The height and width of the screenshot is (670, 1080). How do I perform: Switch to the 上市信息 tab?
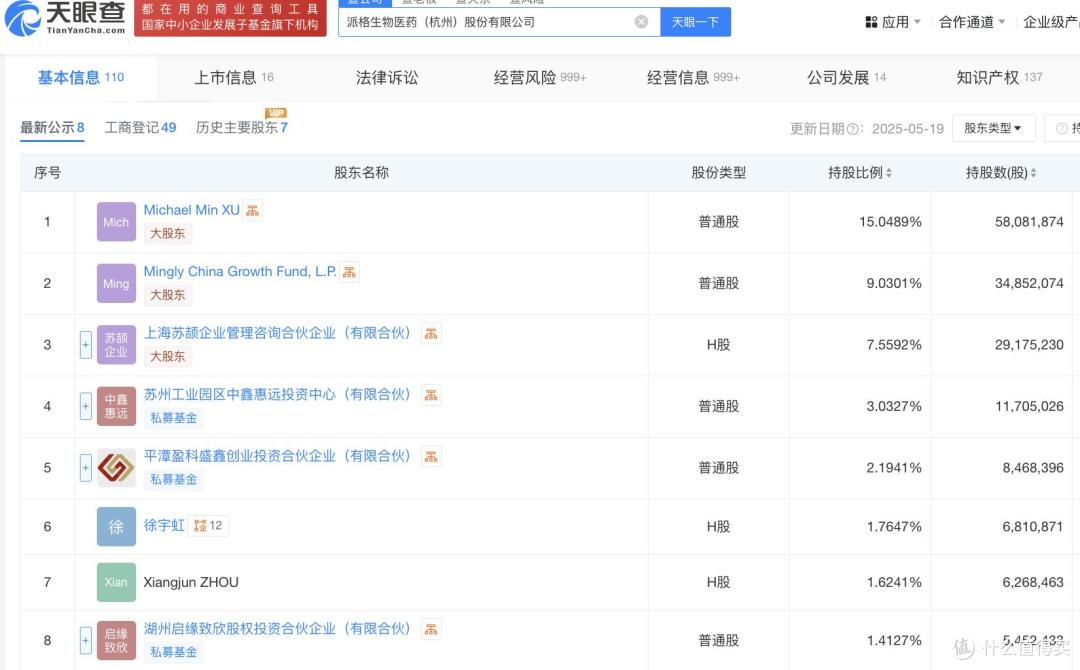234,78
